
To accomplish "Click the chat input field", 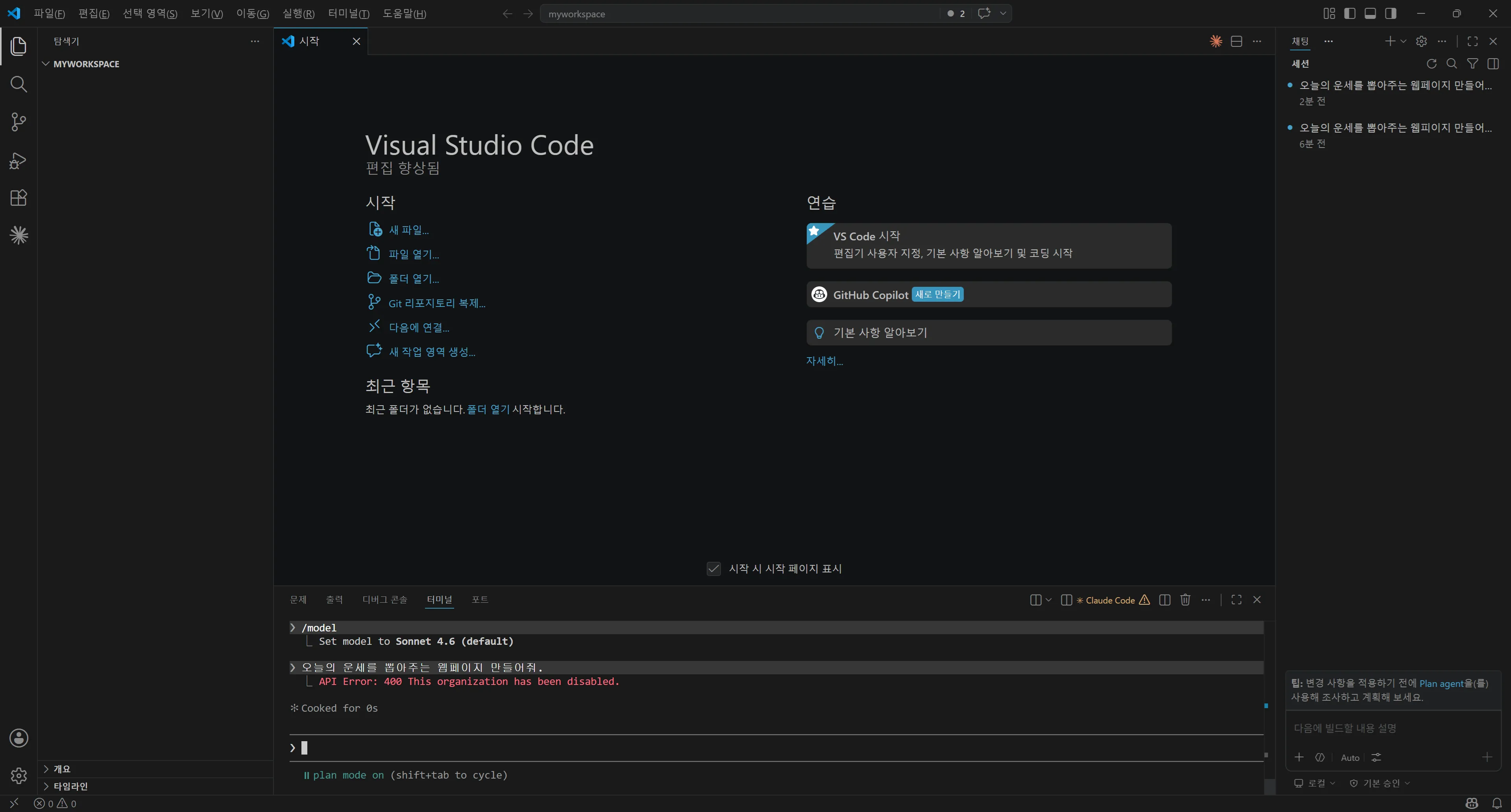I will (x=1393, y=727).
